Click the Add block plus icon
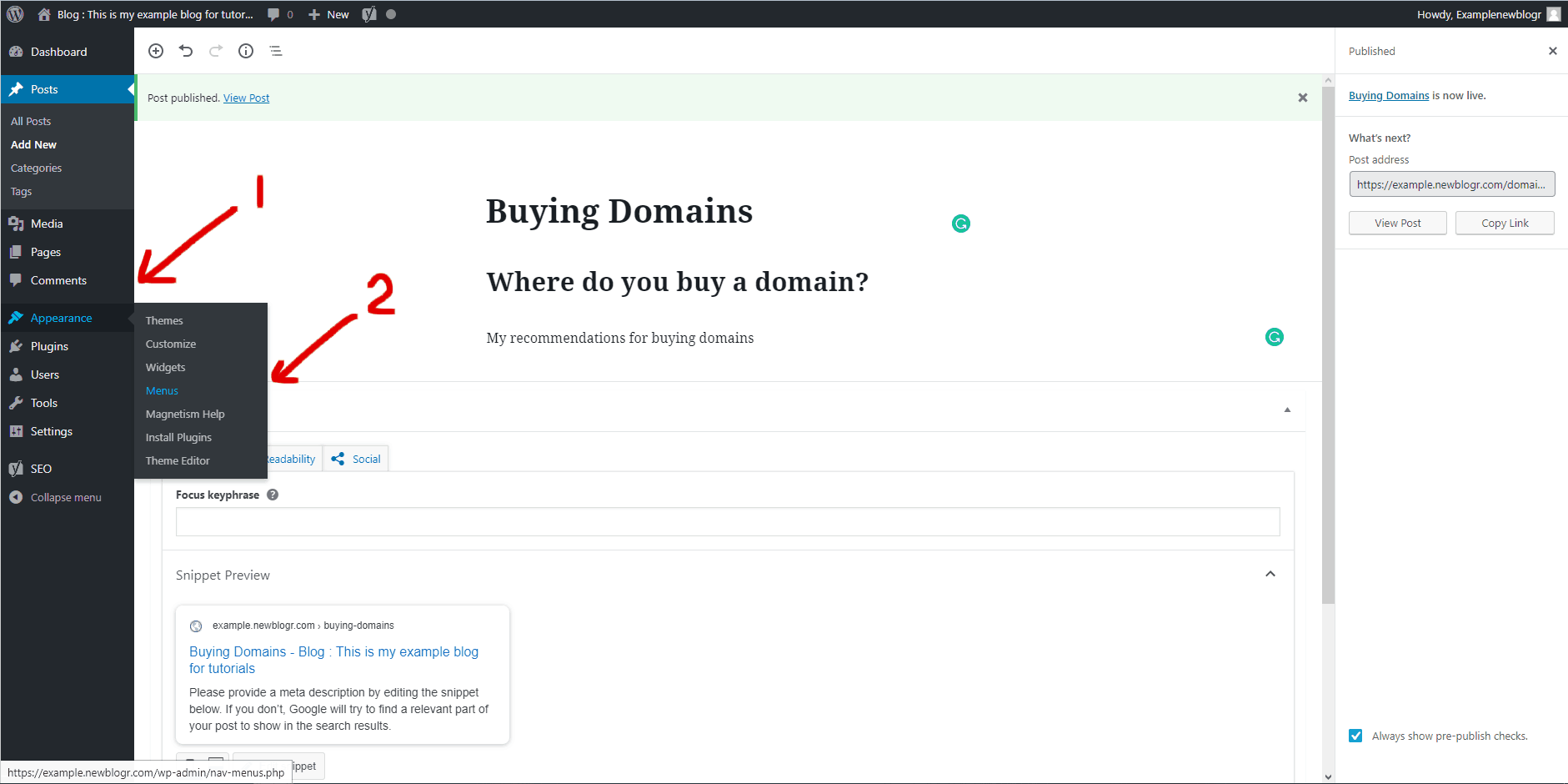The height and width of the screenshot is (784, 1568). tap(156, 51)
